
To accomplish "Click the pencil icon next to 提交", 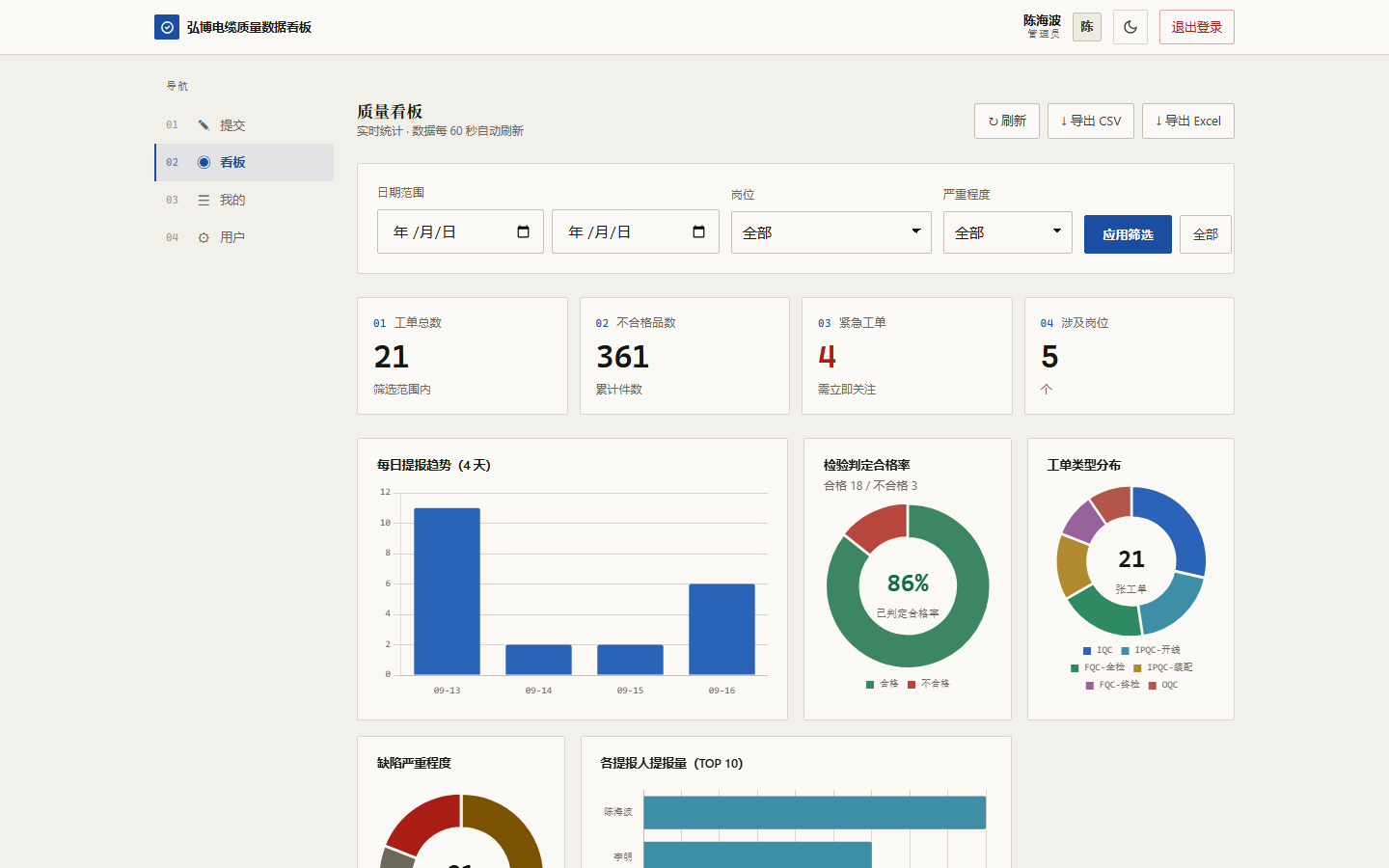I will coord(204,125).
